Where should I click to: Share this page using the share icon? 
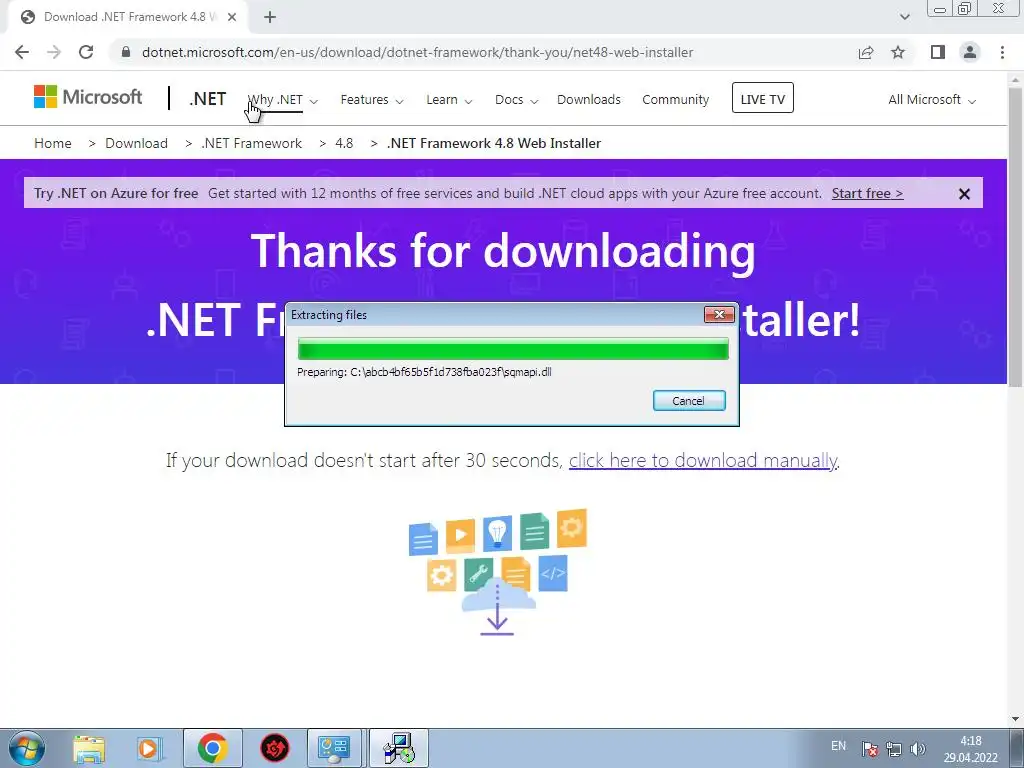866,52
